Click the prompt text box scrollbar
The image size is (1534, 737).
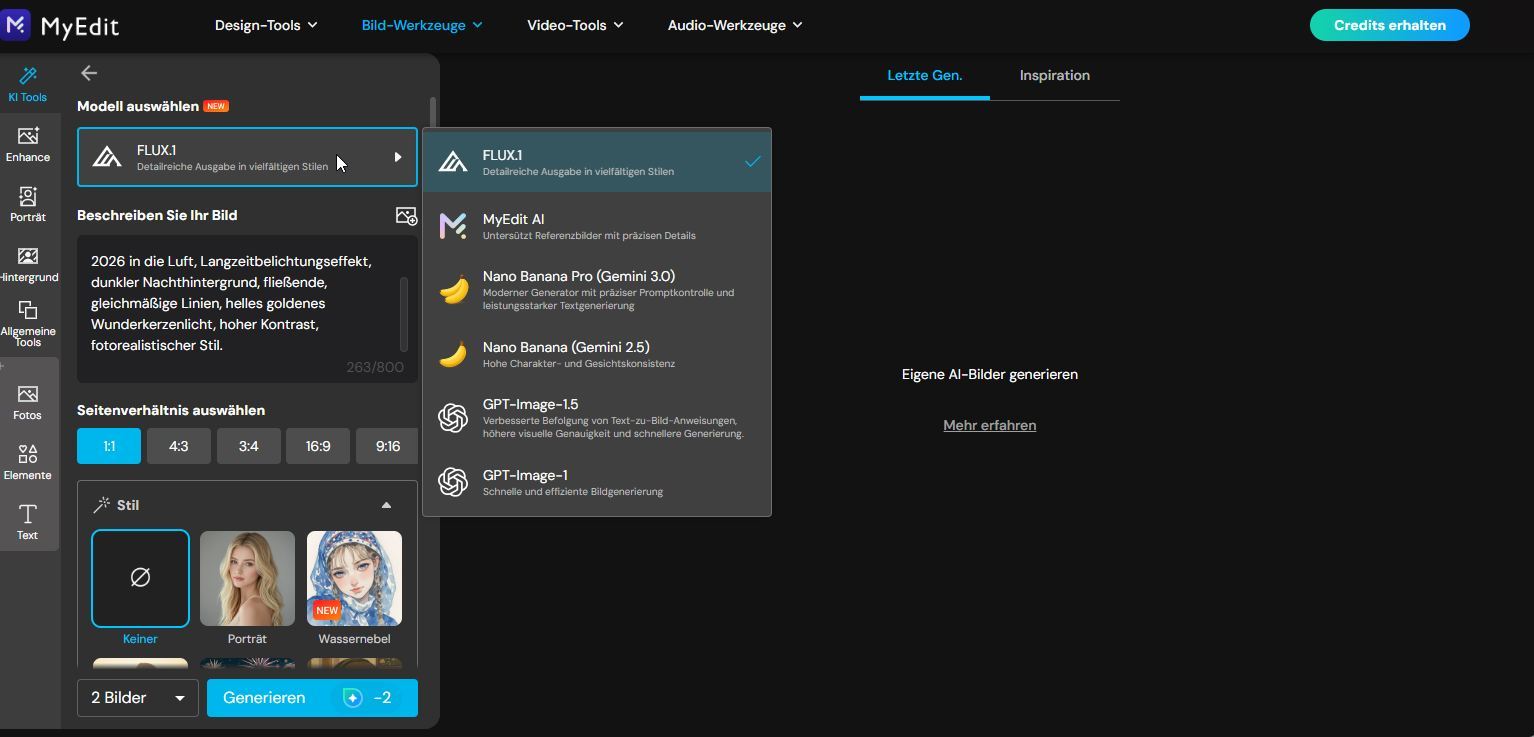(x=404, y=313)
